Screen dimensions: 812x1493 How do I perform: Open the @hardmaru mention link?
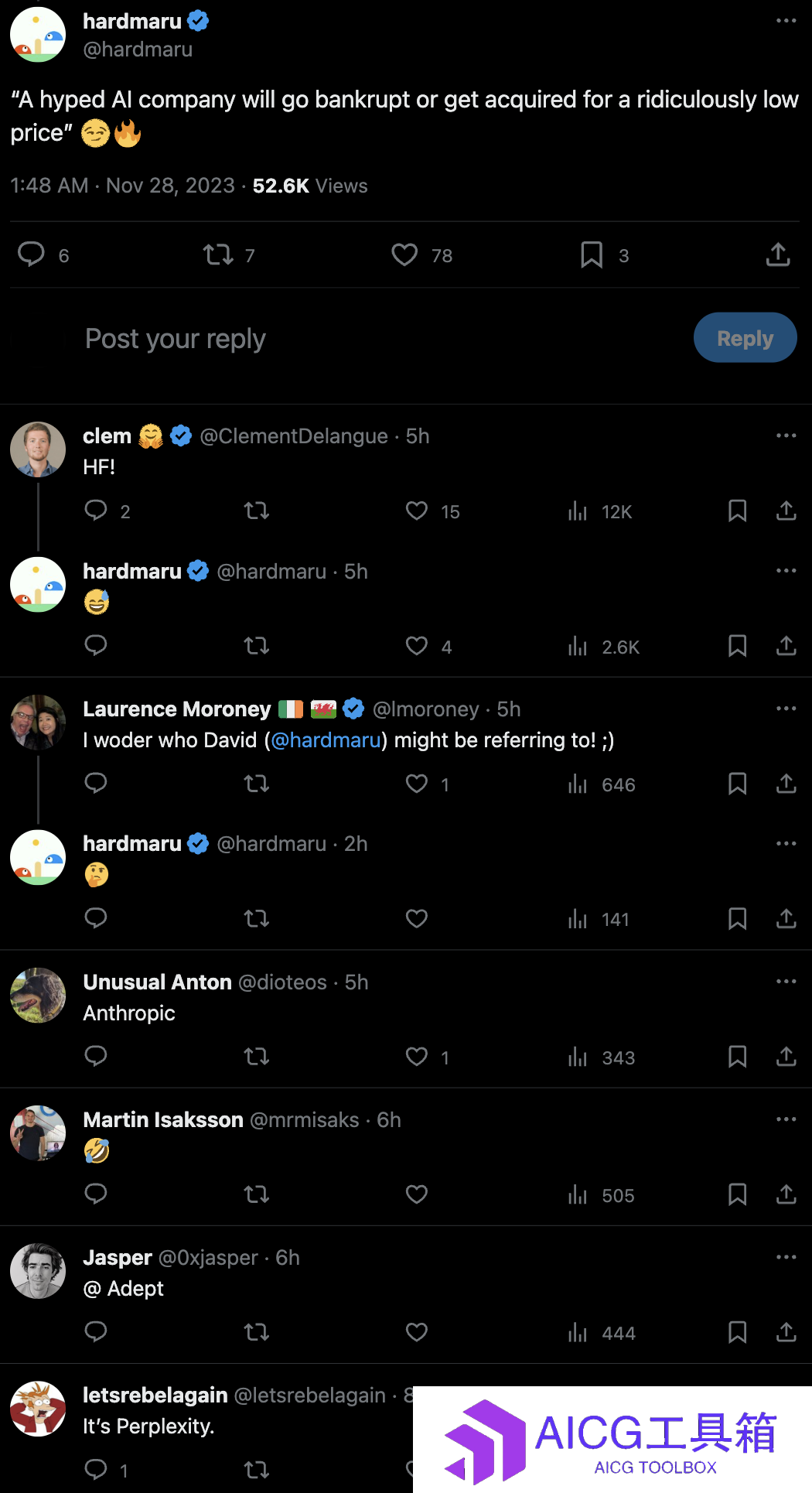click(326, 740)
